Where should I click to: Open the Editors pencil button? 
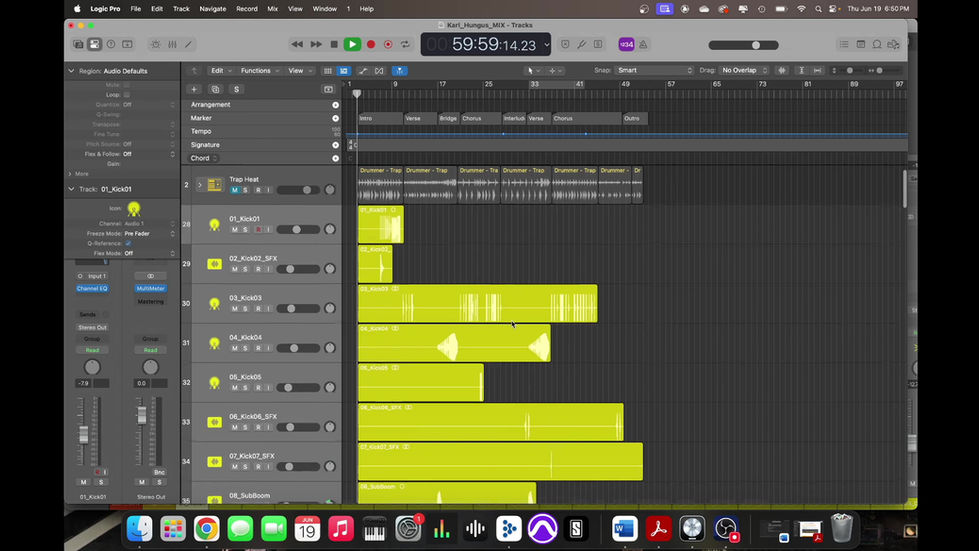click(189, 44)
